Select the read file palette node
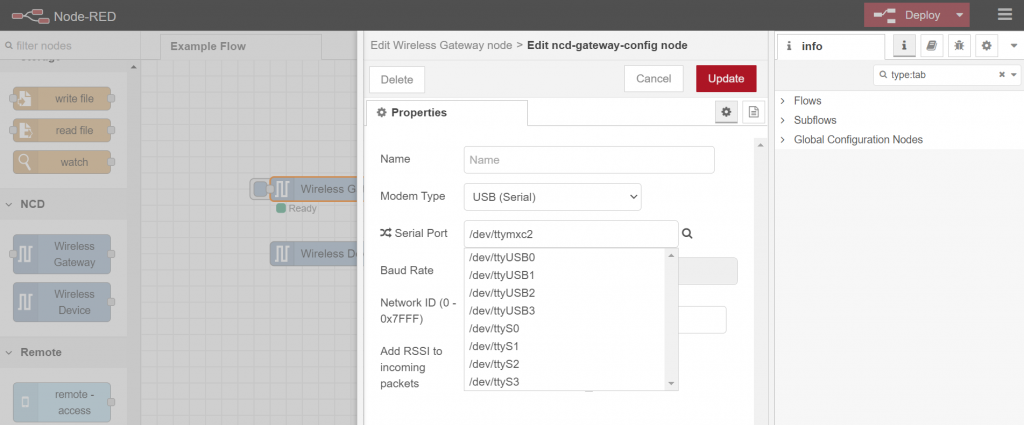1024x425 pixels. click(62, 130)
